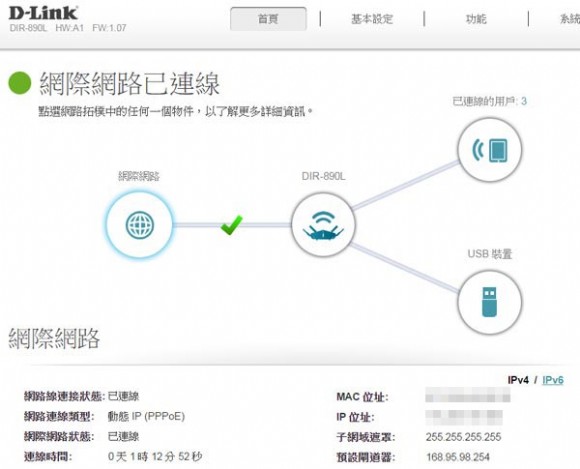Click the green connection status circle
This screenshot has height=469, width=580.
pyautogui.click(x=20, y=82)
